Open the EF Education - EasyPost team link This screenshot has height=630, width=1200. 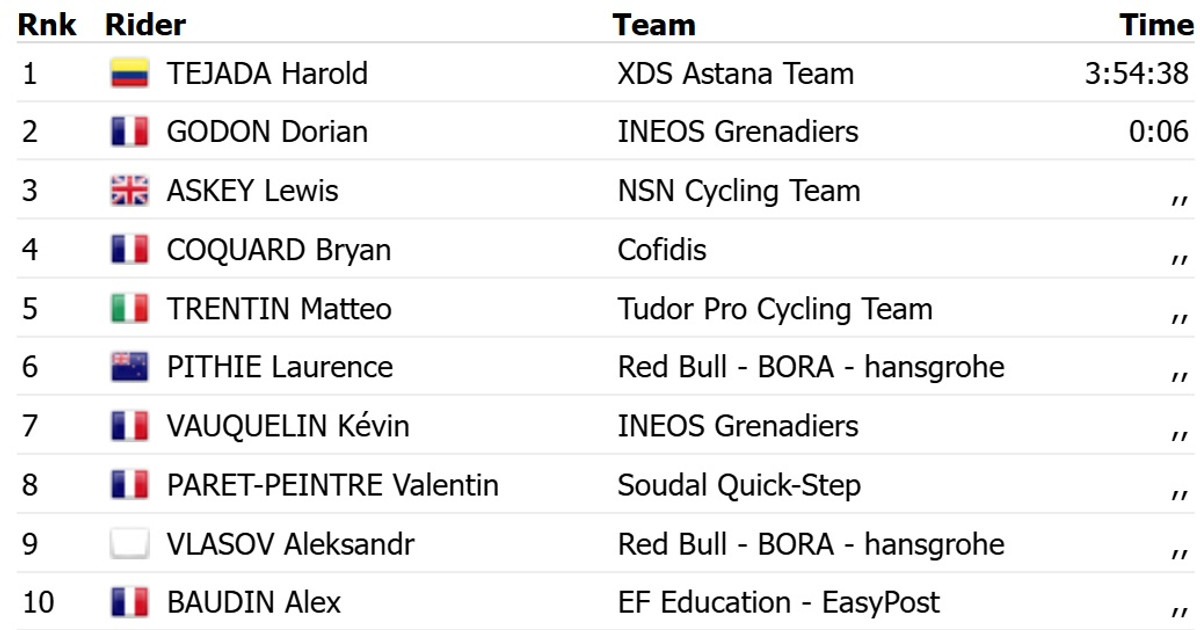tap(779, 604)
